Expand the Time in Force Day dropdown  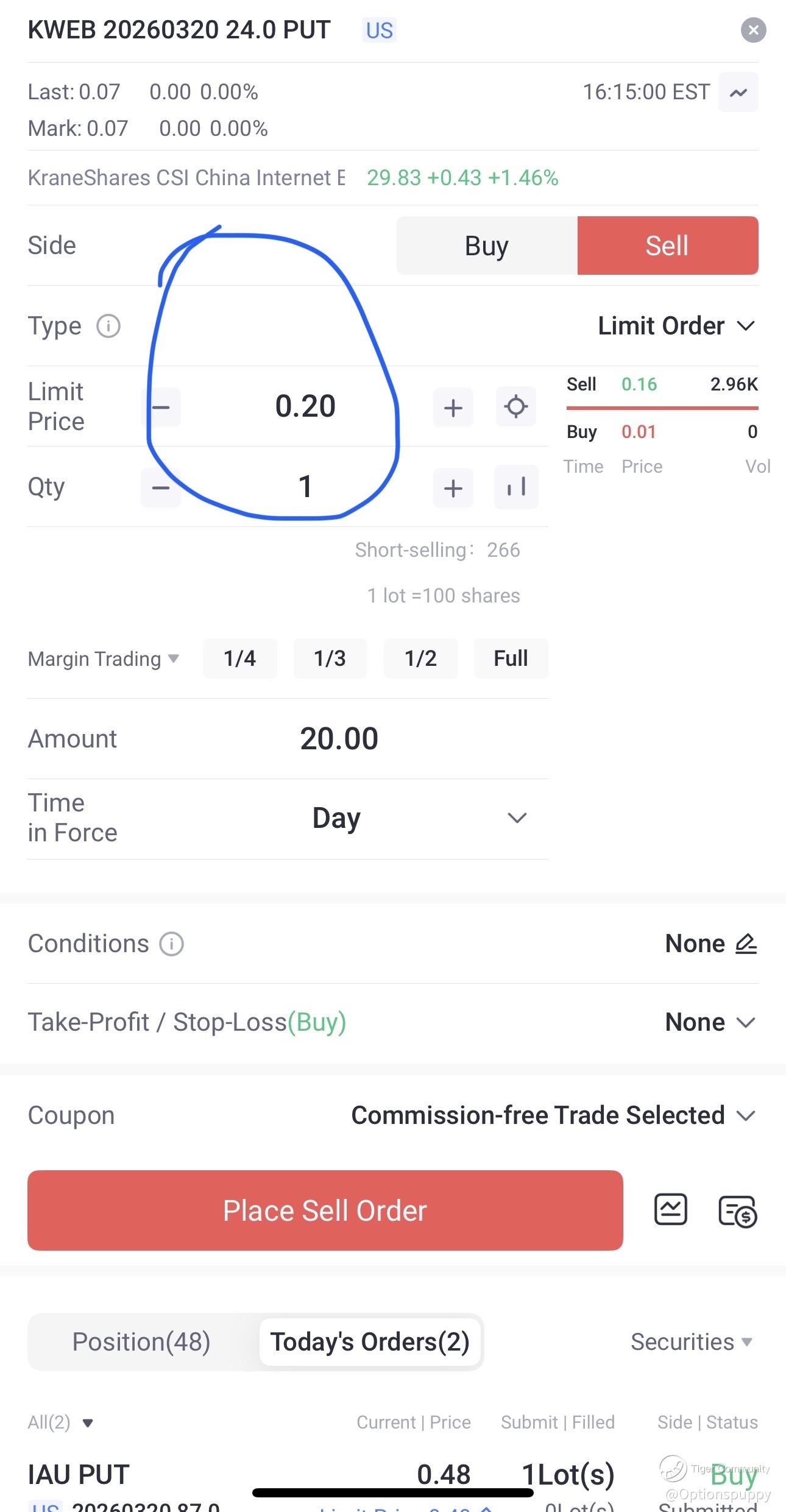(517, 818)
